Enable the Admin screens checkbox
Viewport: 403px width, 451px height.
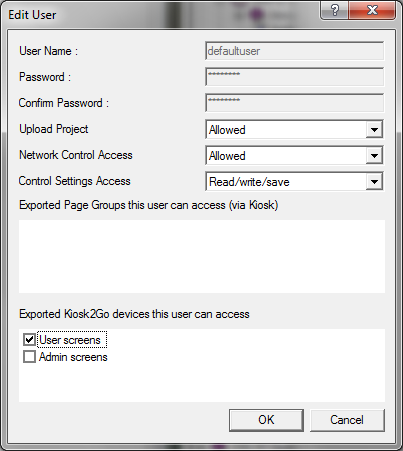tap(29, 357)
